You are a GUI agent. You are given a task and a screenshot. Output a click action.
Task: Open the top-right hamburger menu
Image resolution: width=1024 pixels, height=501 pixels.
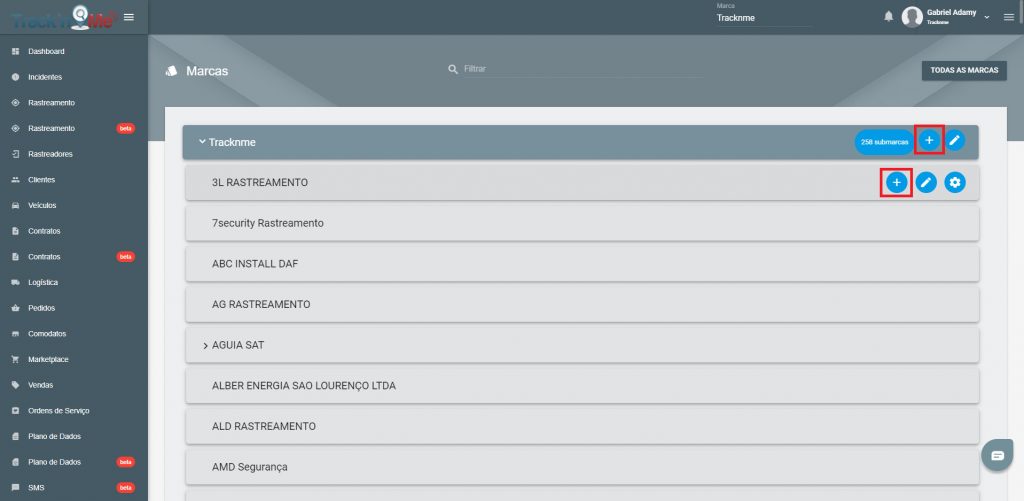coord(1008,17)
